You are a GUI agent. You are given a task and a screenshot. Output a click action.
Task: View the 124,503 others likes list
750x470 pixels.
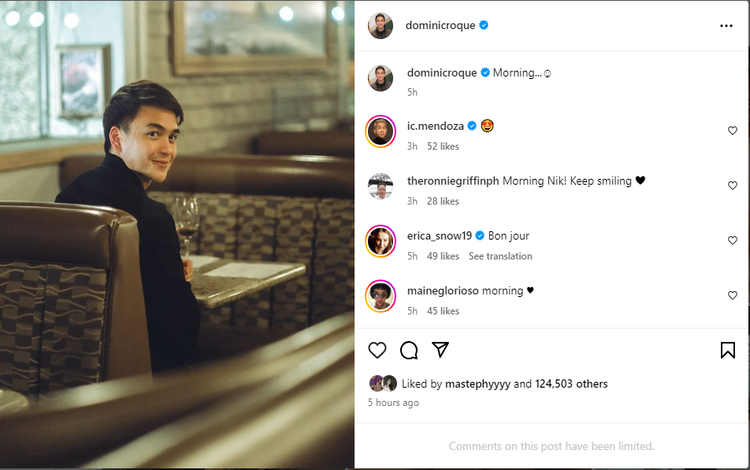(x=571, y=383)
